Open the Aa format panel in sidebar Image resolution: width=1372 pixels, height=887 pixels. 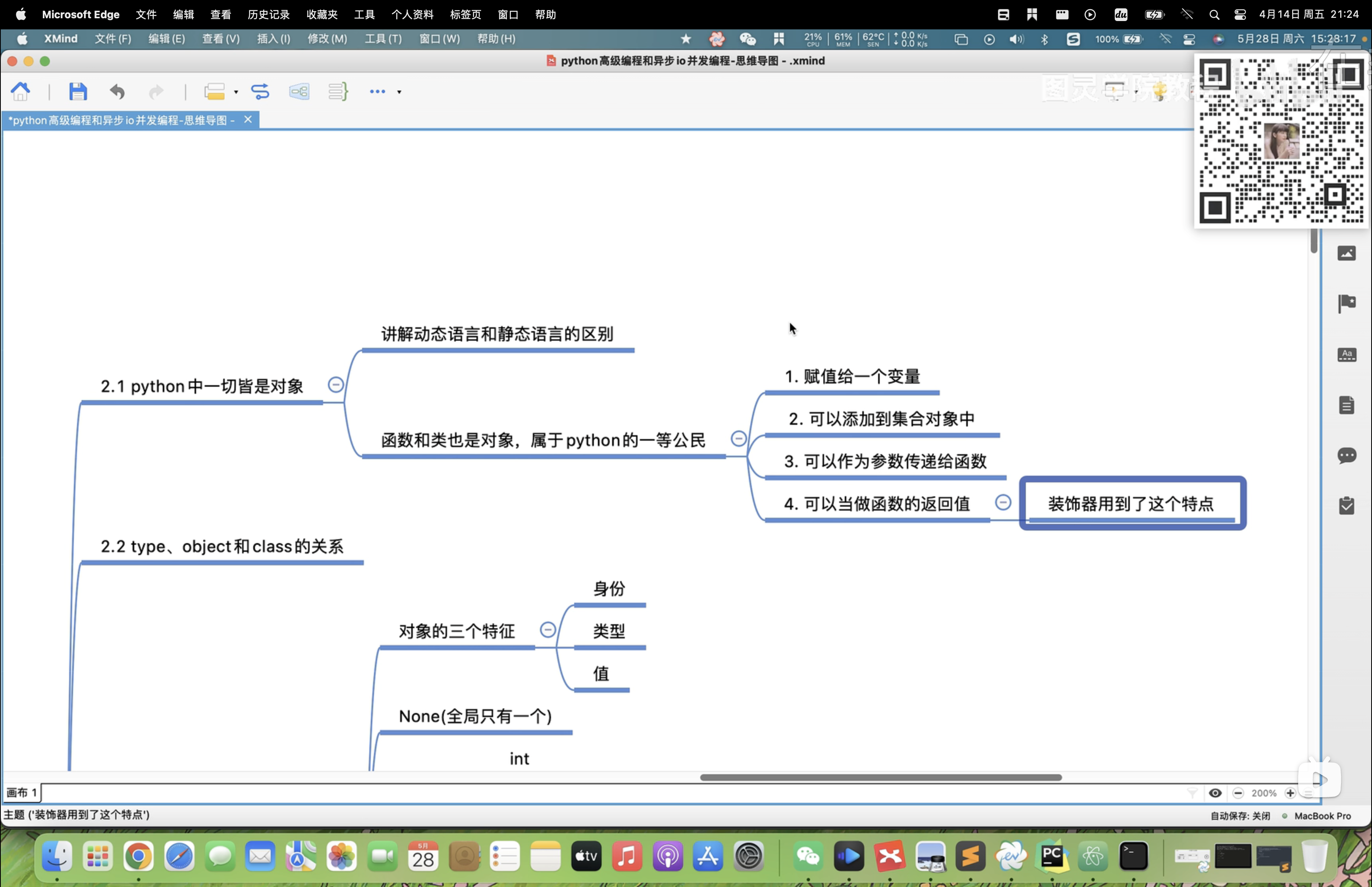(x=1347, y=355)
